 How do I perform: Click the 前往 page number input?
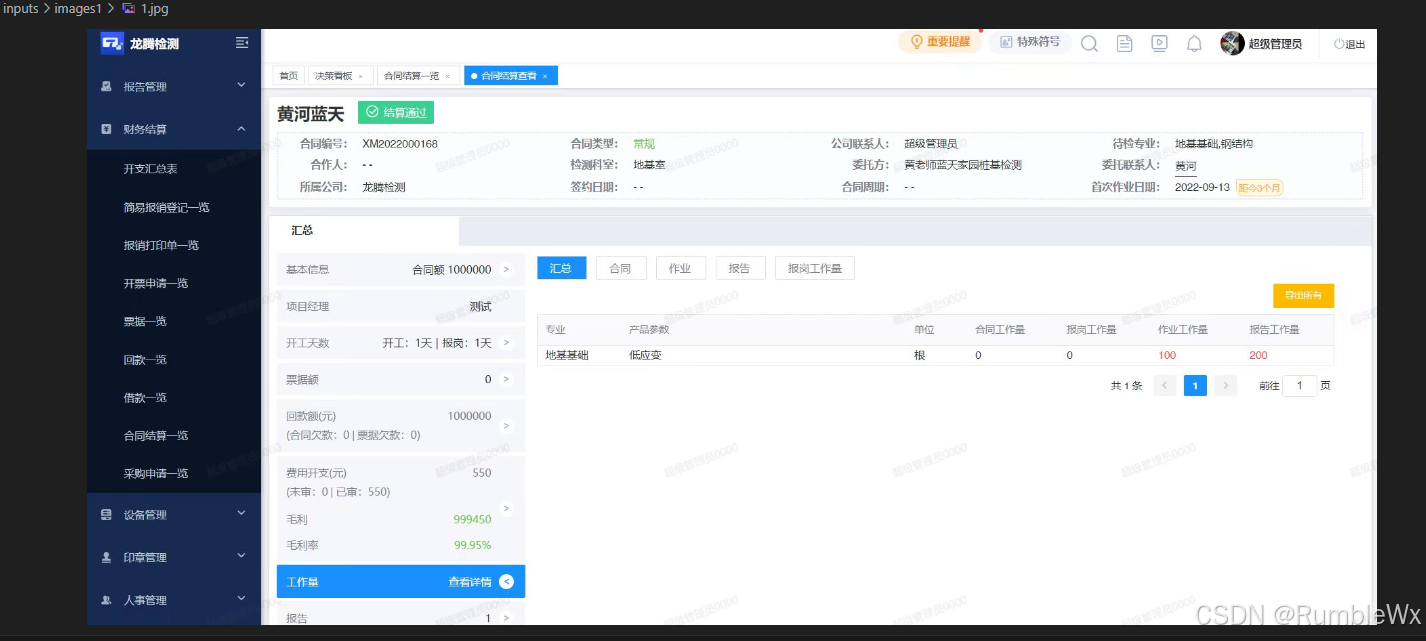click(1299, 386)
